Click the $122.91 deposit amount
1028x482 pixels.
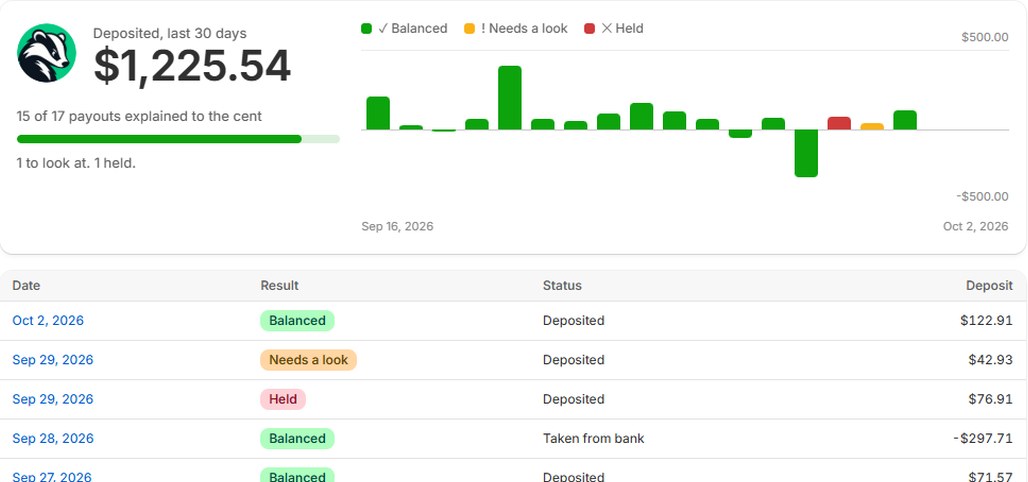[x=986, y=321]
